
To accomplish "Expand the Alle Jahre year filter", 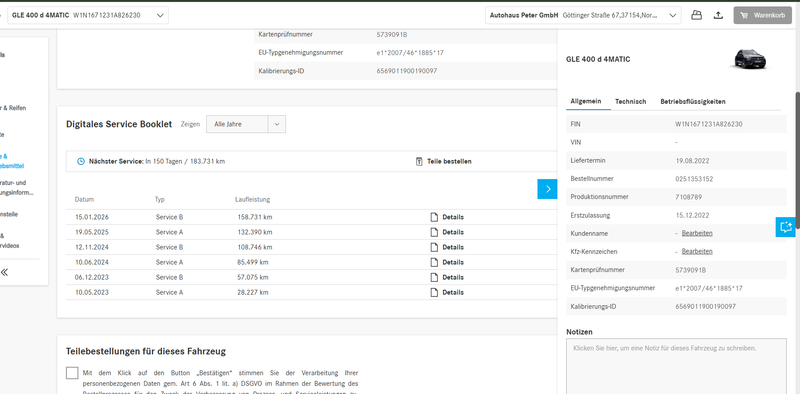I will tap(246, 124).
